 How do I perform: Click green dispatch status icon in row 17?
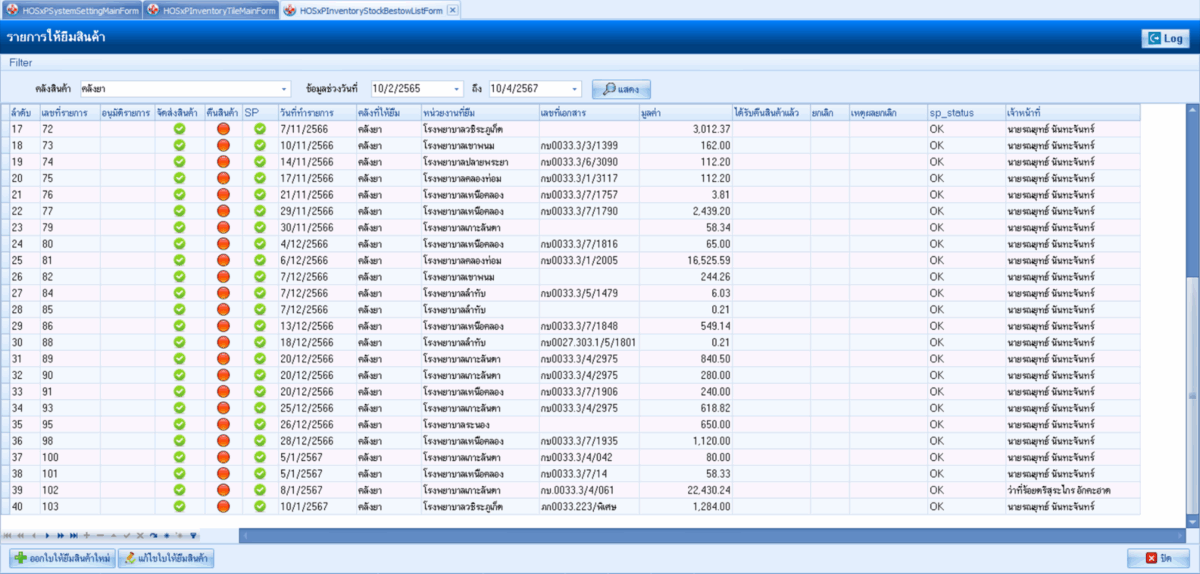point(179,129)
